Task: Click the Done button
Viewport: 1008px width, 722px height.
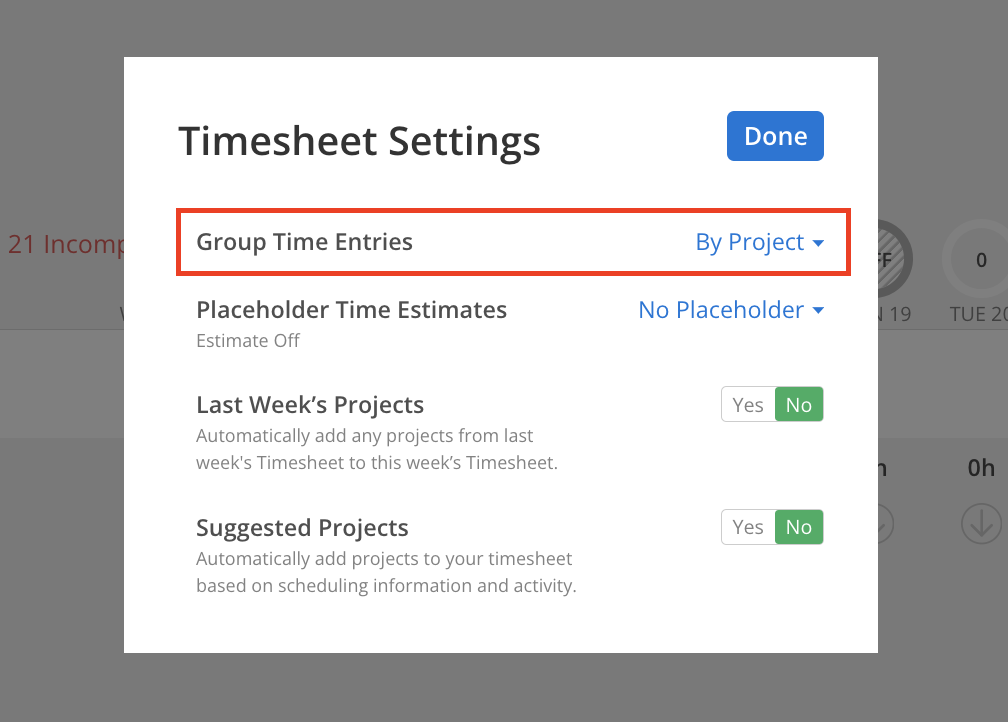Action: pos(775,136)
